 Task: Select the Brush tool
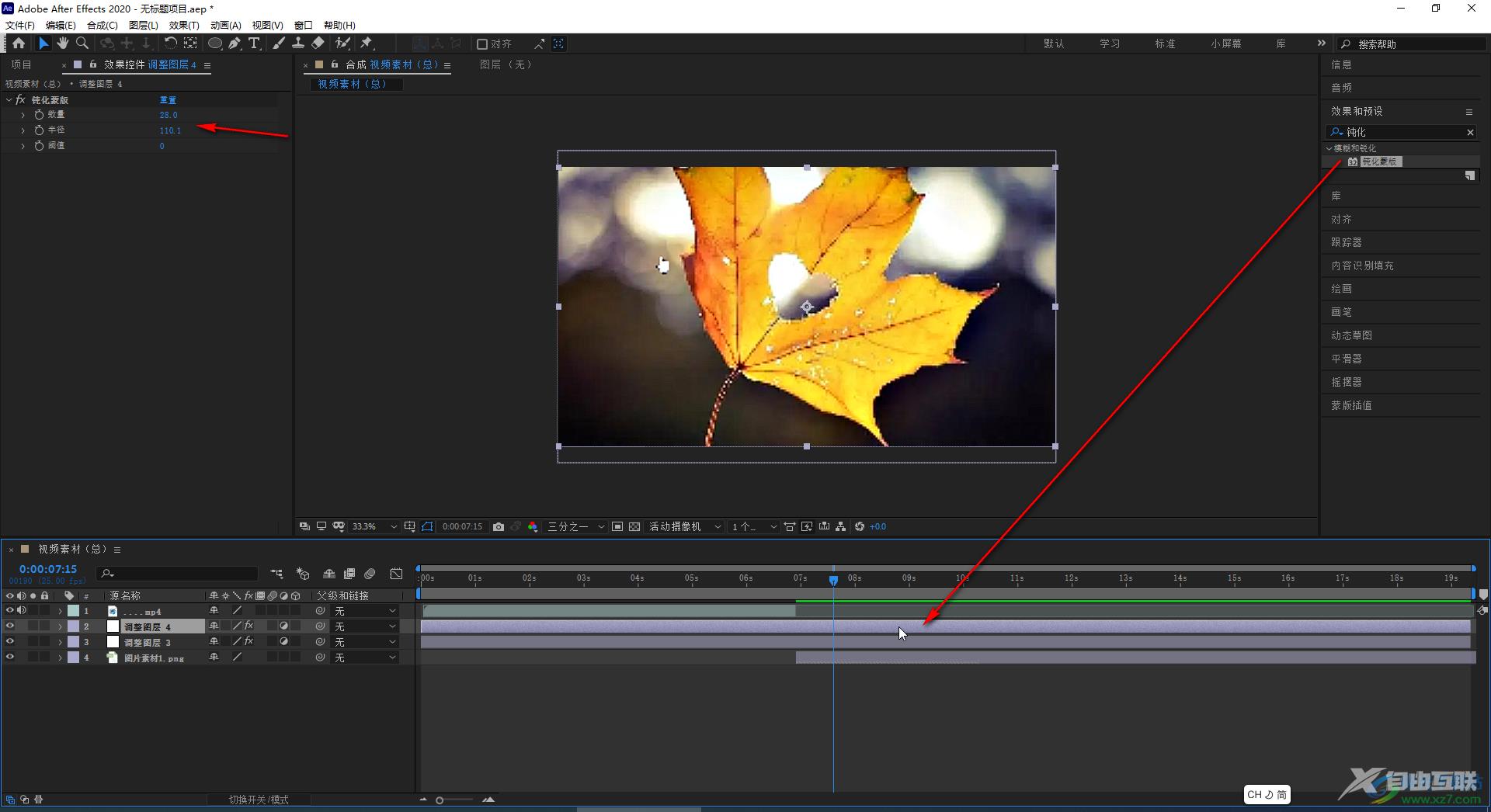coord(279,43)
